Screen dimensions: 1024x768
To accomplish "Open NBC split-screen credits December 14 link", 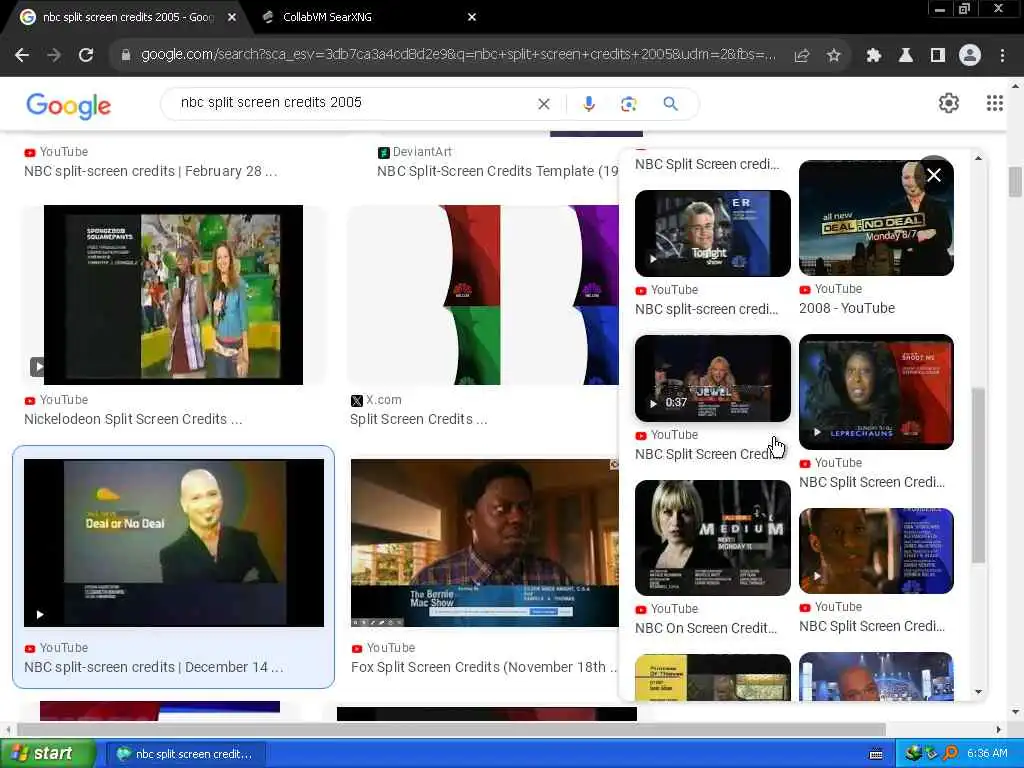I will [x=153, y=667].
